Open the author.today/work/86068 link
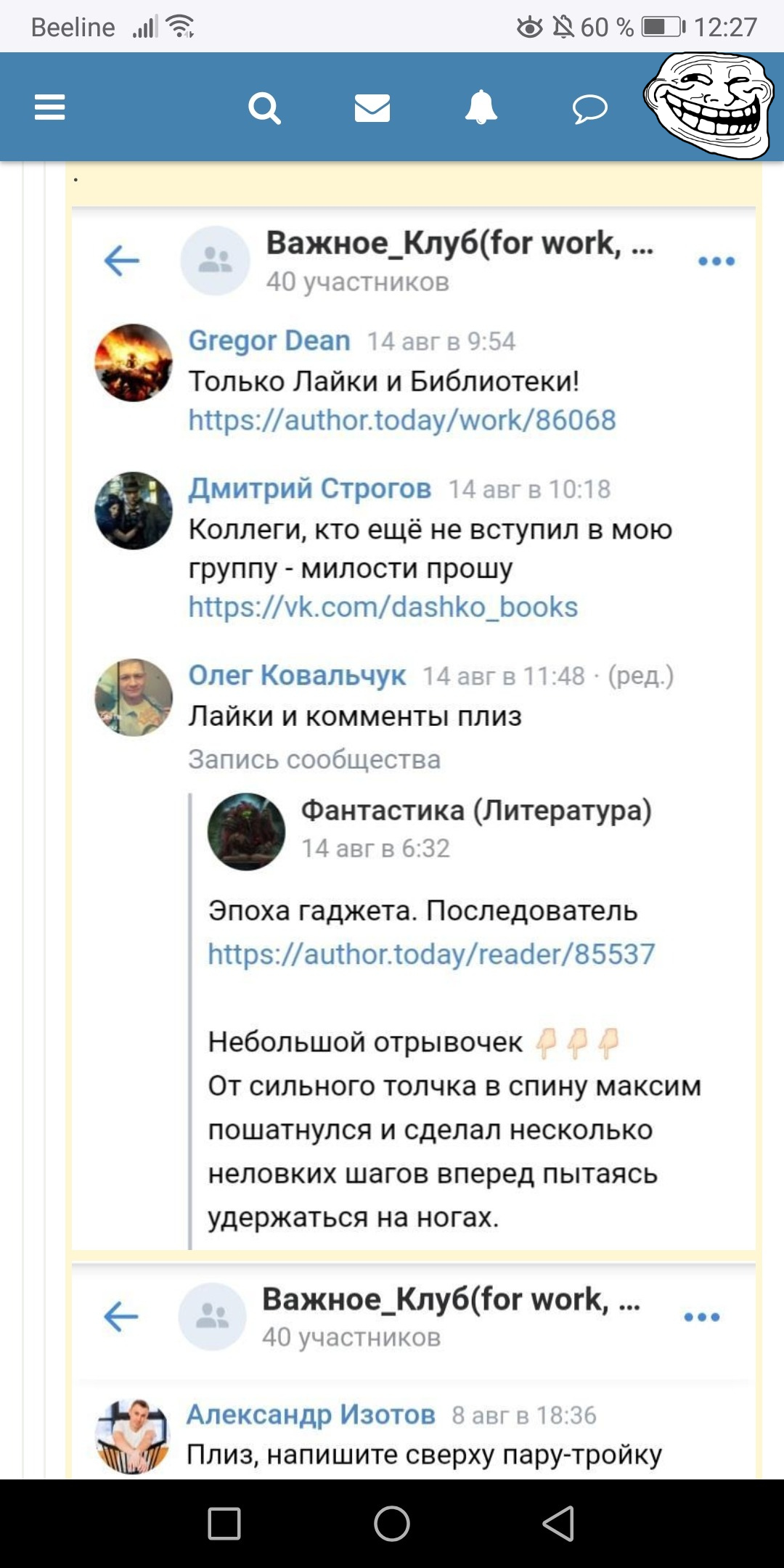The width and height of the screenshot is (784, 1568). point(402,420)
